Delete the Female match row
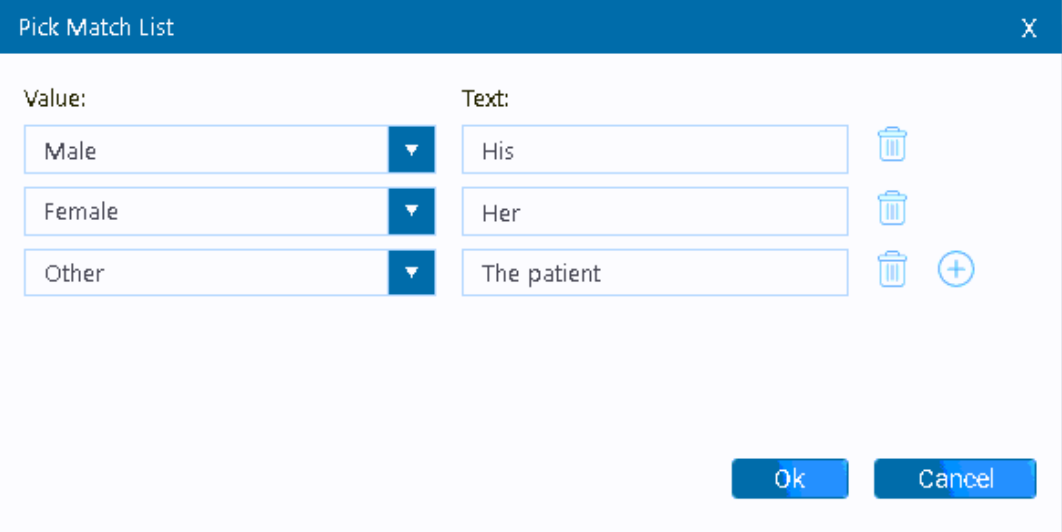The width and height of the screenshot is (1062, 532). 892,209
